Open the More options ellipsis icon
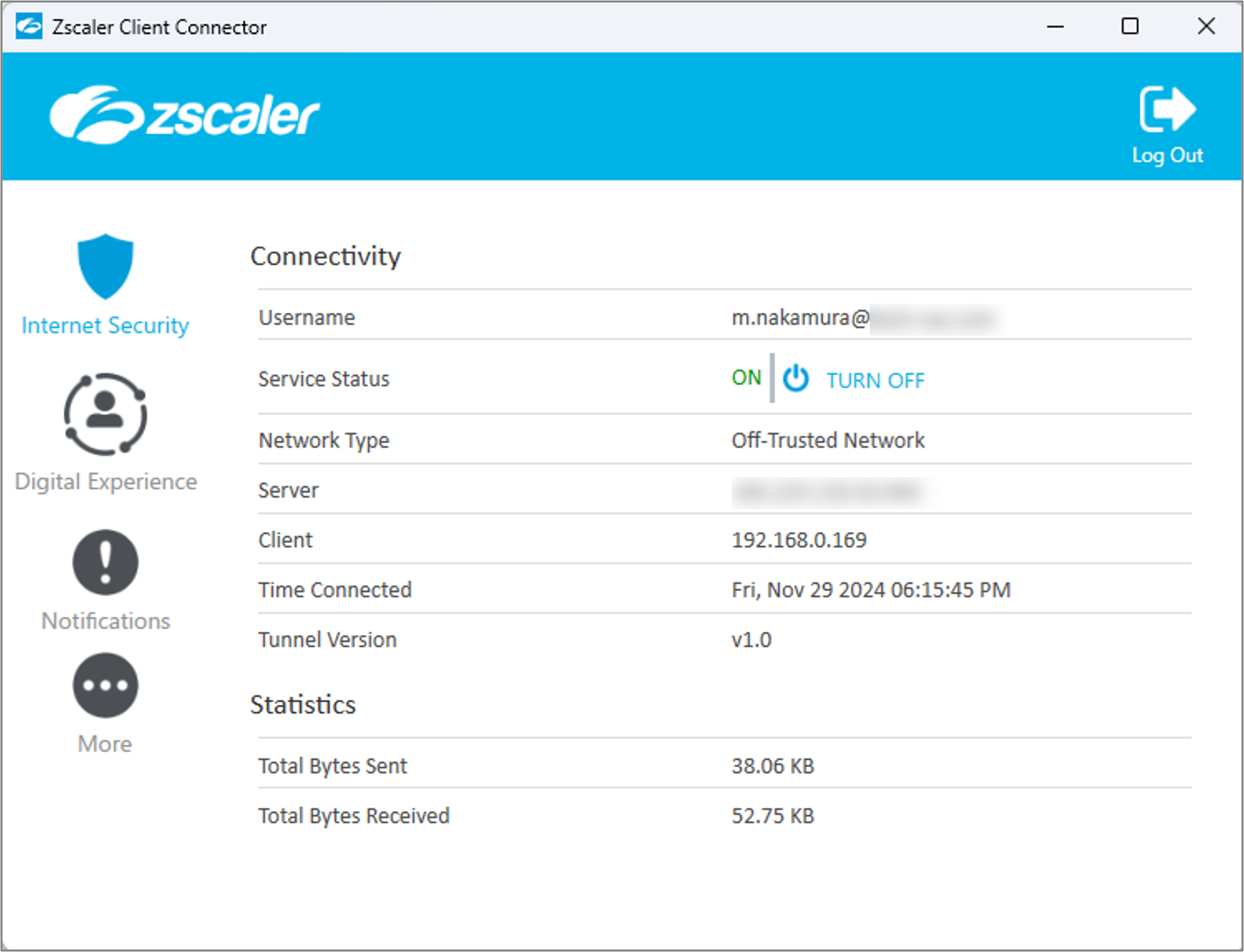Viewport: 1244px width, 952px height. [x=105, y=685]
